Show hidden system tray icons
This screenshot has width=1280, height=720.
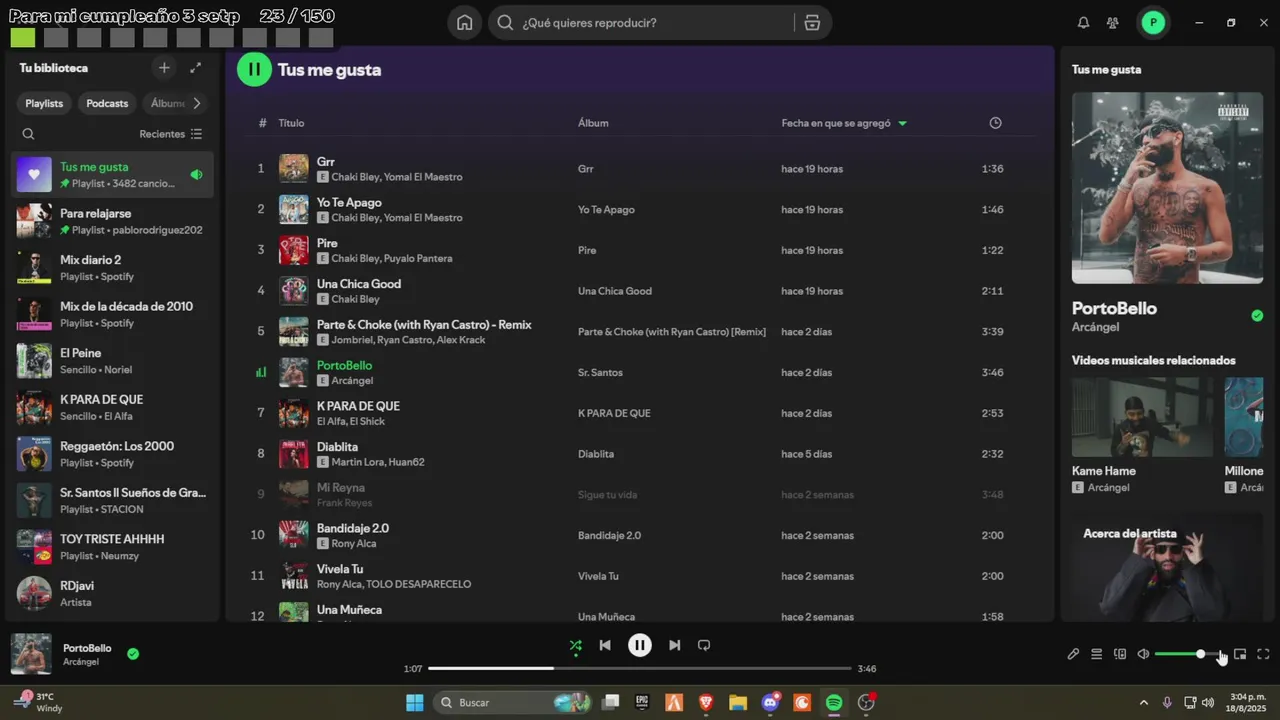pyautogui.click(x=1143, y=703)
